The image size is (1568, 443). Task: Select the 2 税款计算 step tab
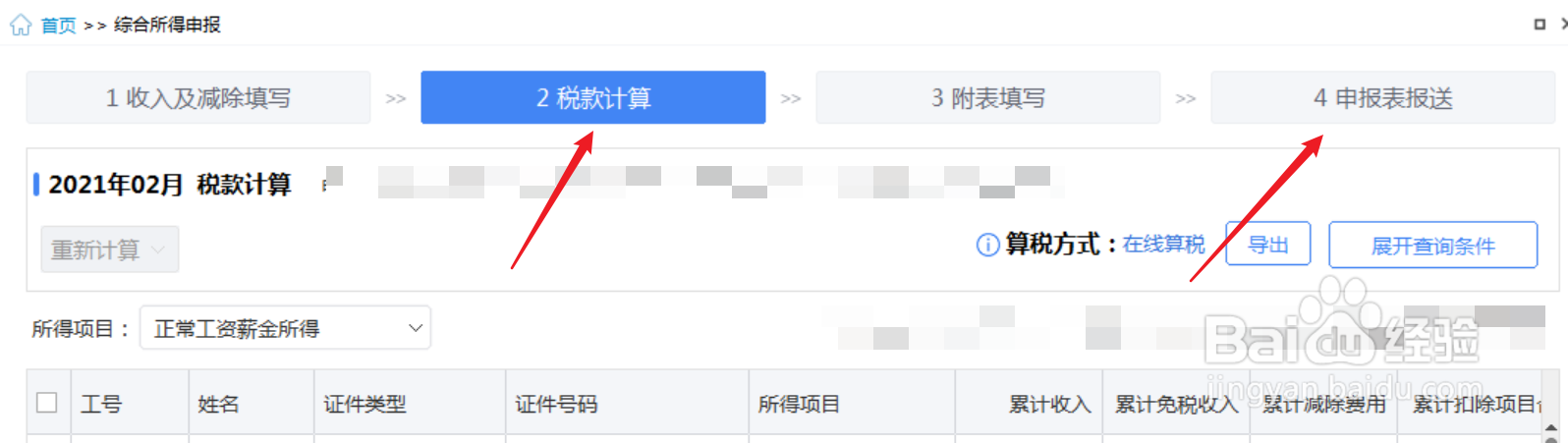click(593, 97)
